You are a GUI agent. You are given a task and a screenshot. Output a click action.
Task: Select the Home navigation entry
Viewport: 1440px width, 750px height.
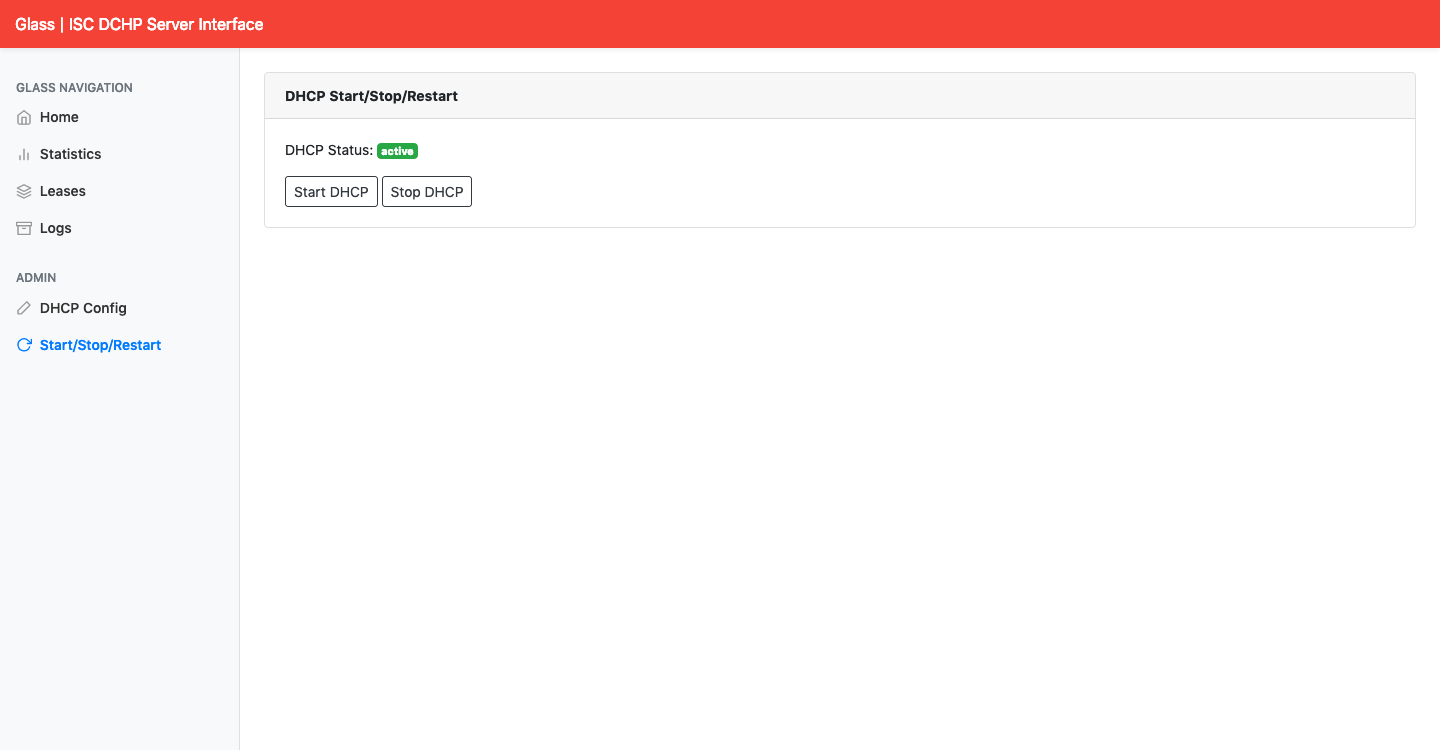pos(58,117)
